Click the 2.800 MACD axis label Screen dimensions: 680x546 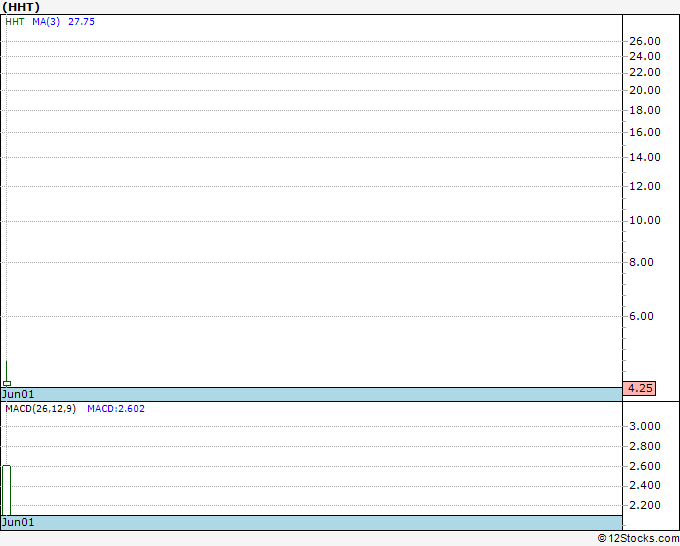tap(645, 446)
